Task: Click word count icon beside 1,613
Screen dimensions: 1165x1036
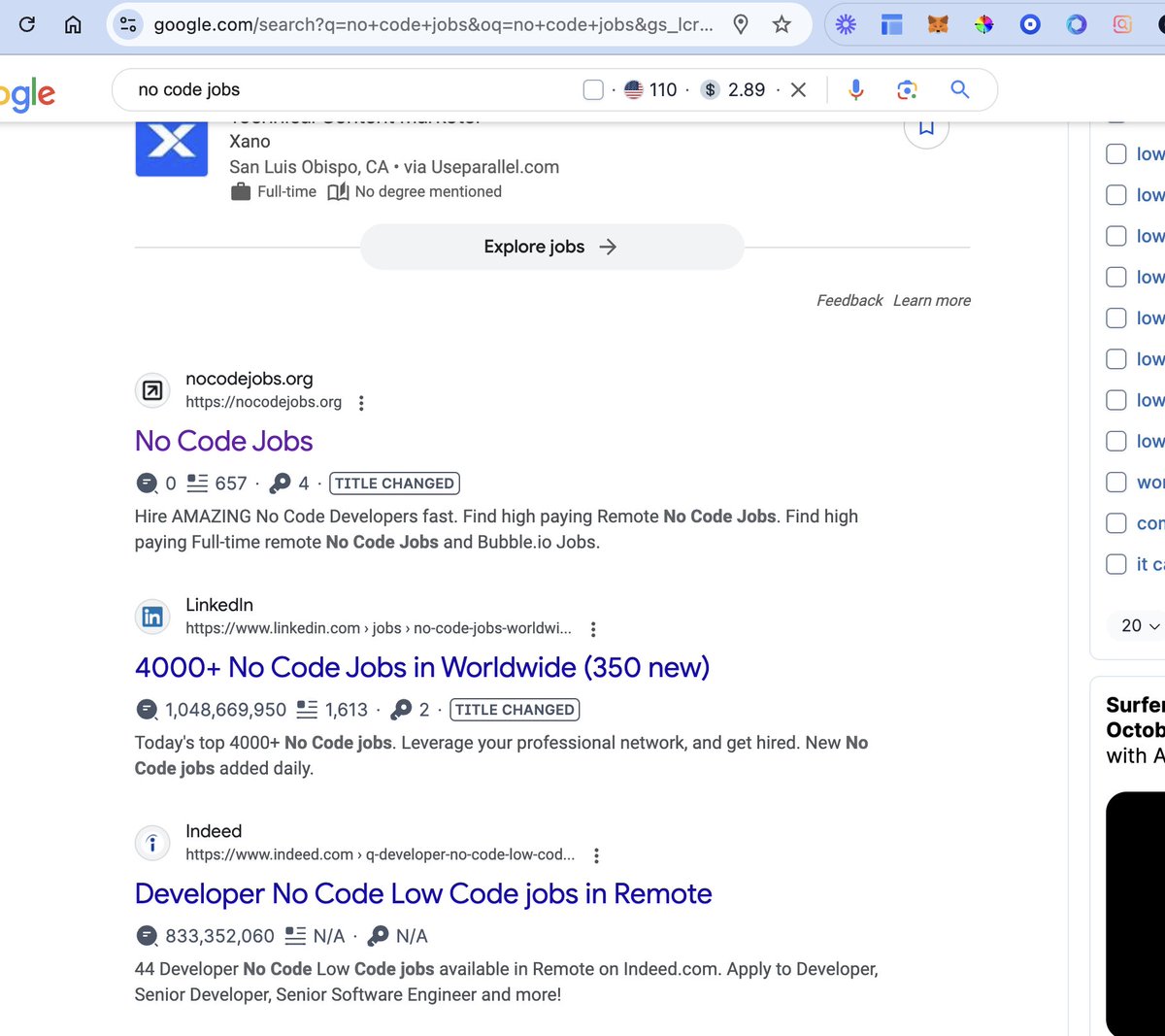Action: click(x=307, y=709)
